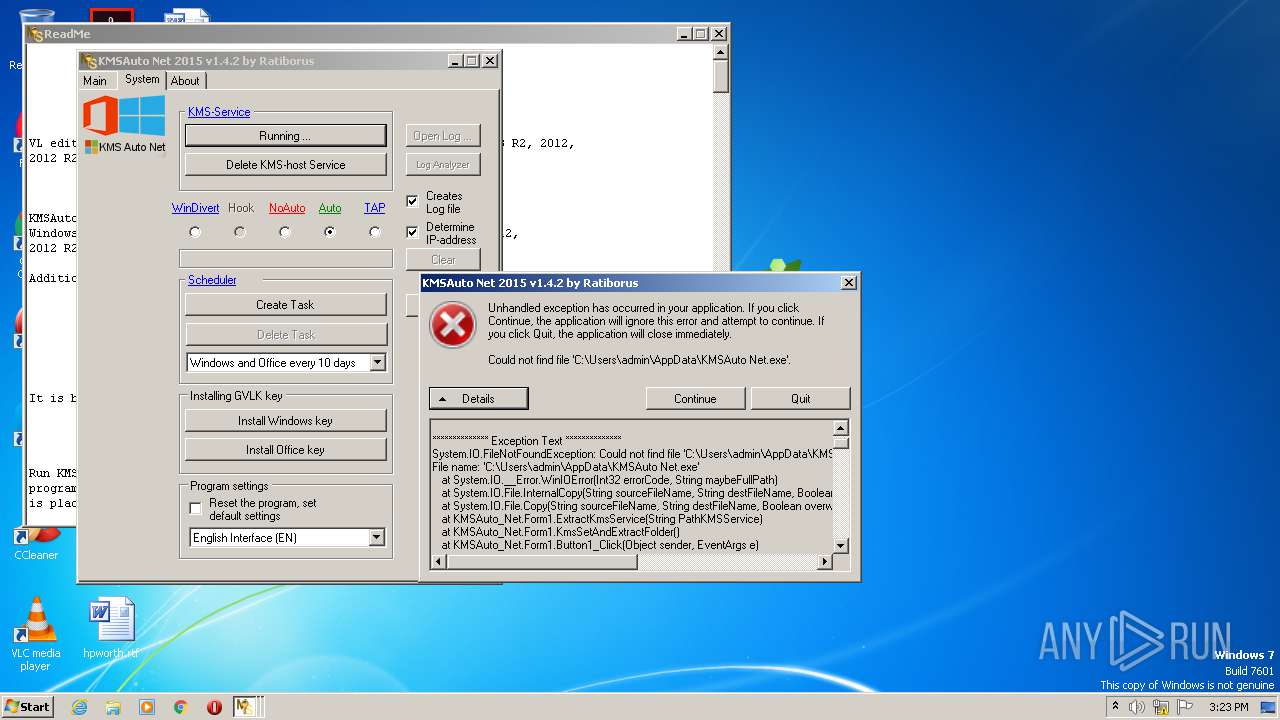
Task: Click Continue in the exception dialog
Action: (x=695, y=398)
